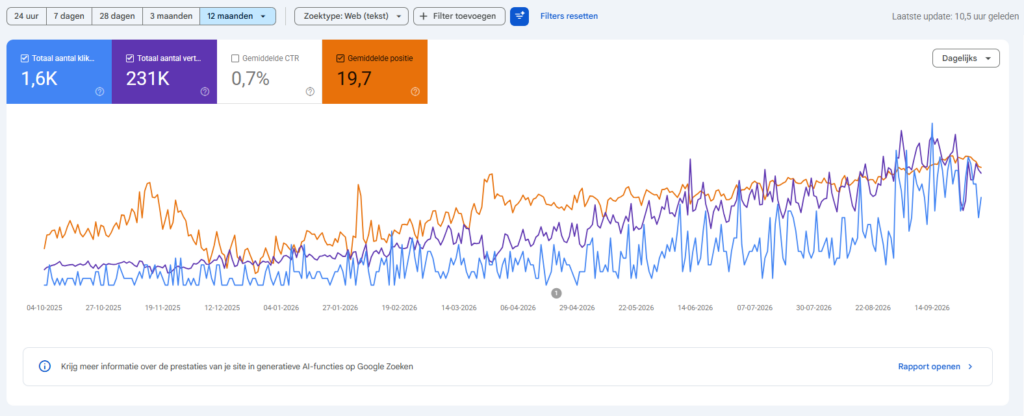This screenshot has height=416, width=1024.
Task: Click the 19,7 position value
Action: [354, 78]
